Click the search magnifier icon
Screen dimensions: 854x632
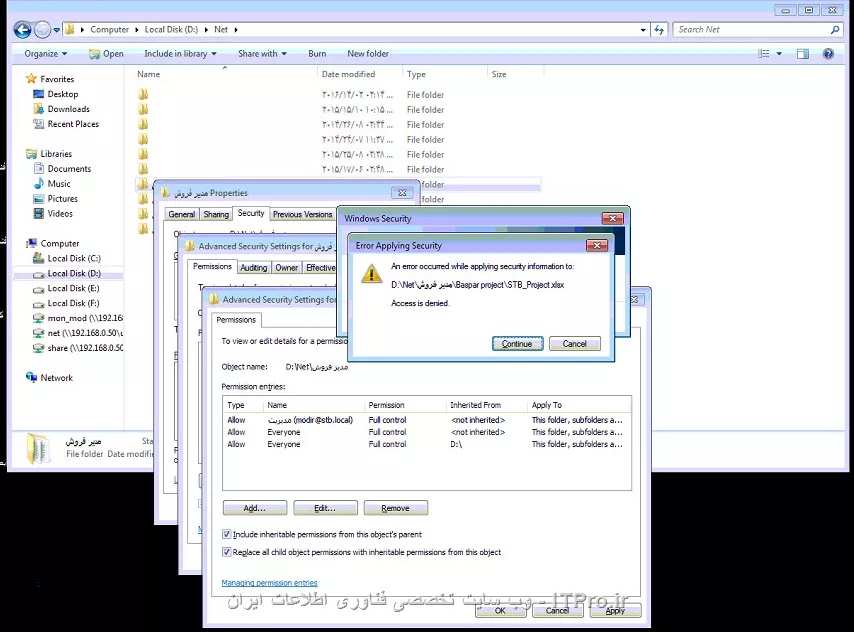pos(835,30)
